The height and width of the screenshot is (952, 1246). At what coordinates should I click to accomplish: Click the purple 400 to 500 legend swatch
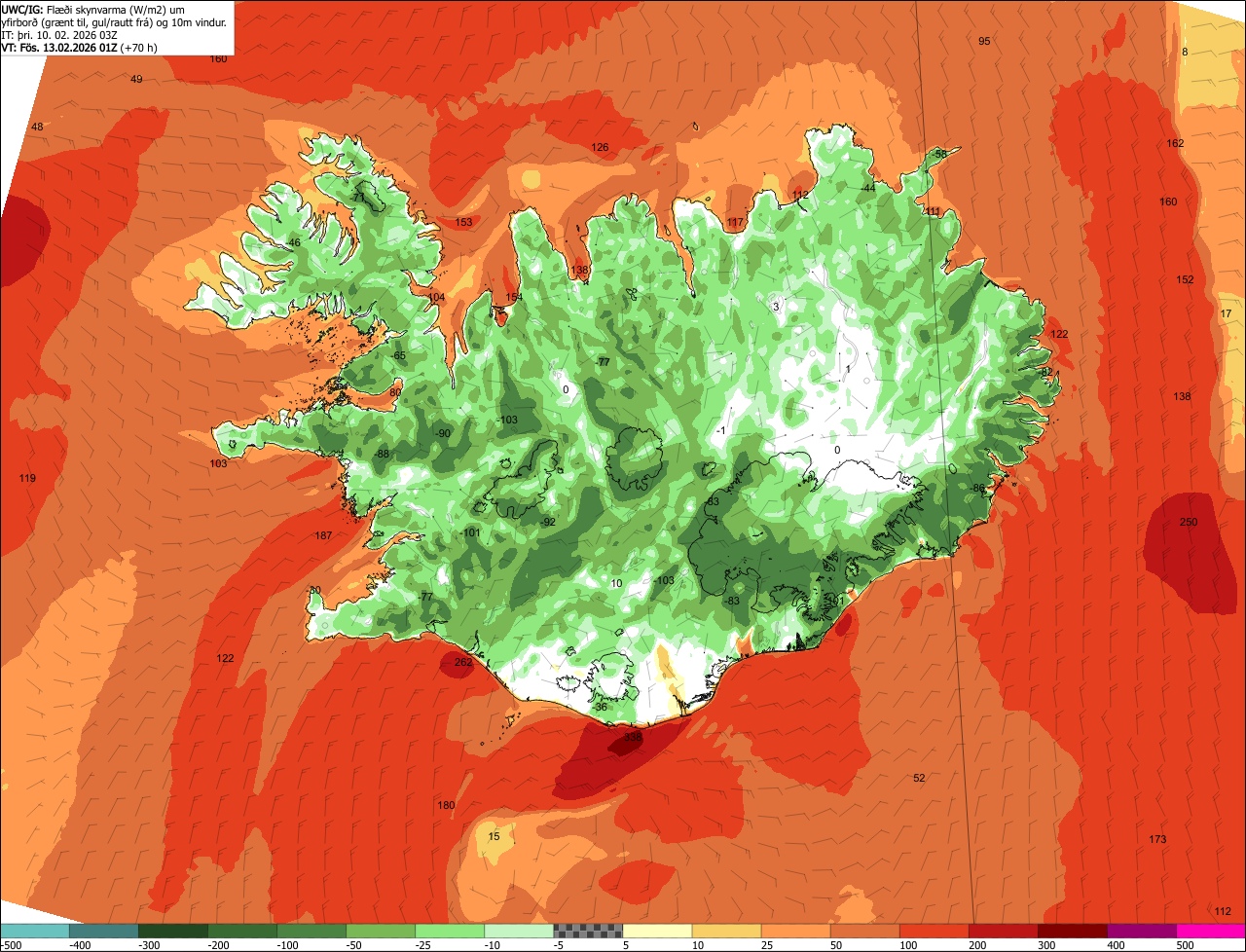[x=1140, y=930]
